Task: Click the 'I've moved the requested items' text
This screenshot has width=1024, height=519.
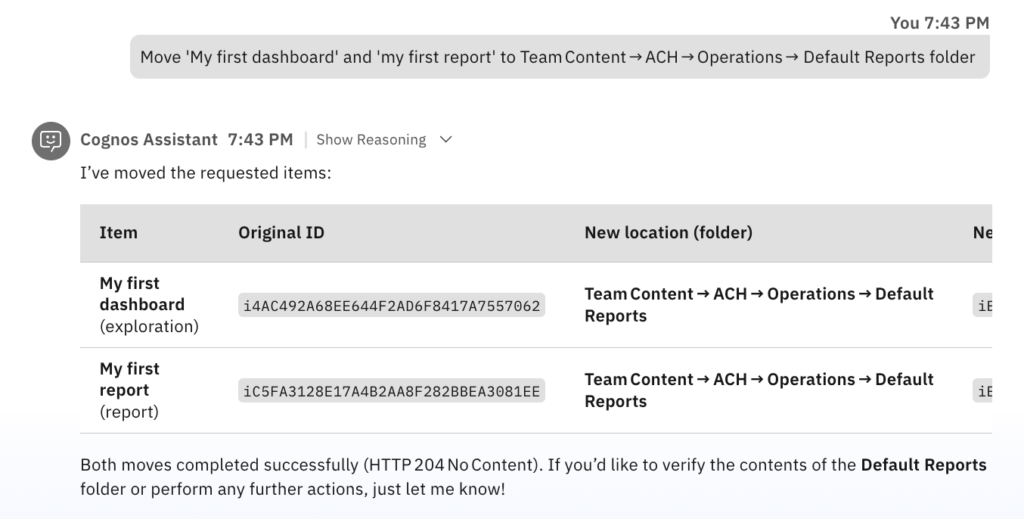Action: click(x=205, y=173)
